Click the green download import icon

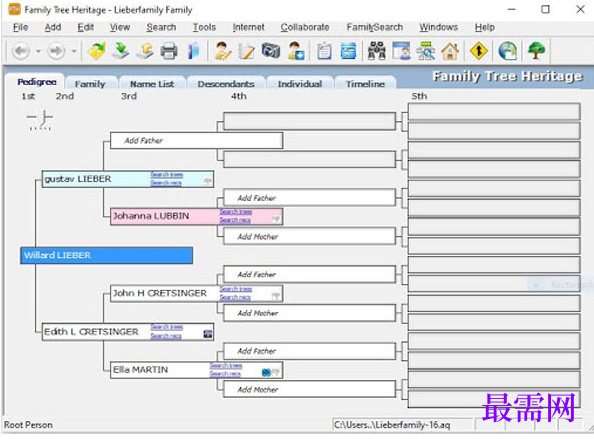point(120,51)
